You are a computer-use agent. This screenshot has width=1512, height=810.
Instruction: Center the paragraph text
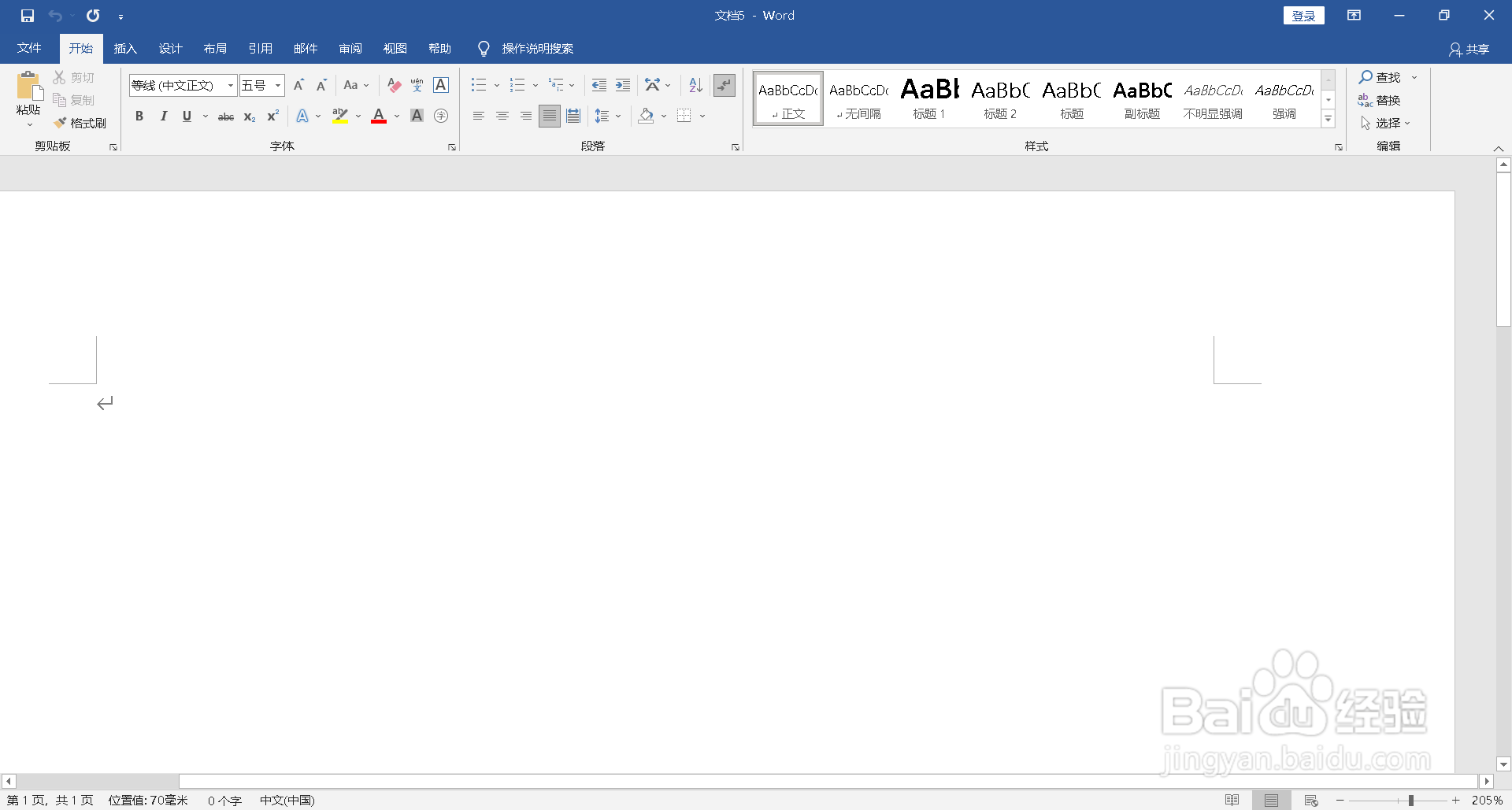502,116
